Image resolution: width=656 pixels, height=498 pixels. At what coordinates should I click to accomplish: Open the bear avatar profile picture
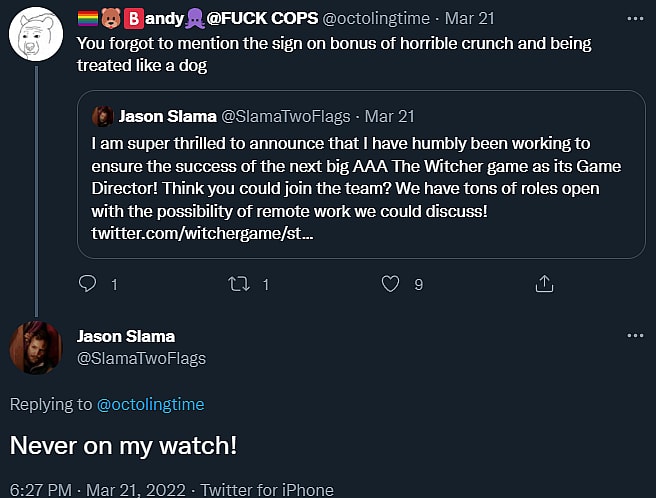click(37, 36)
